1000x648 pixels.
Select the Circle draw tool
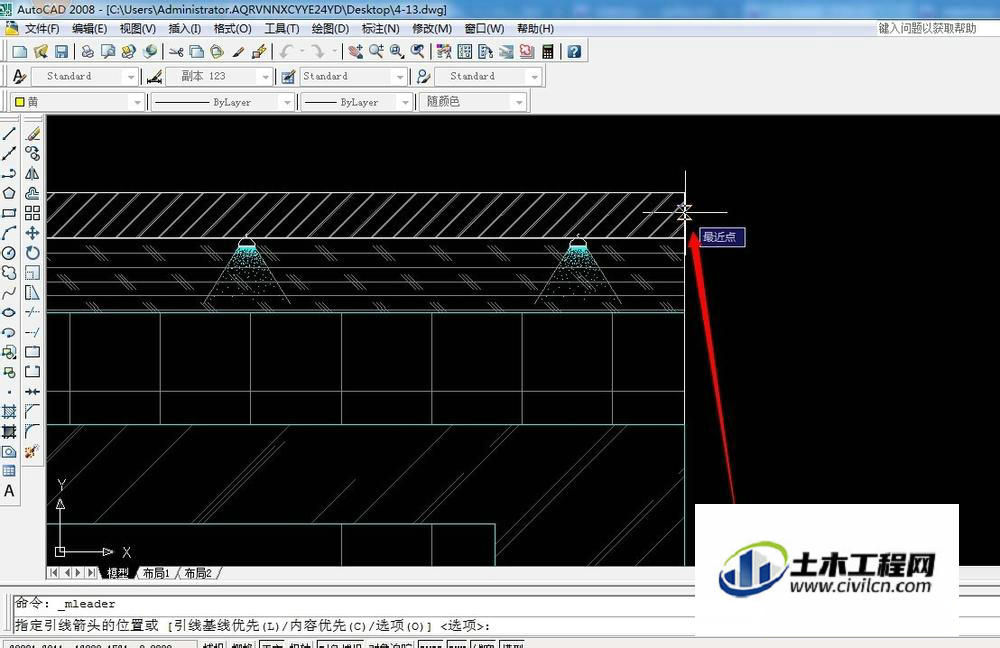point(9,253)
